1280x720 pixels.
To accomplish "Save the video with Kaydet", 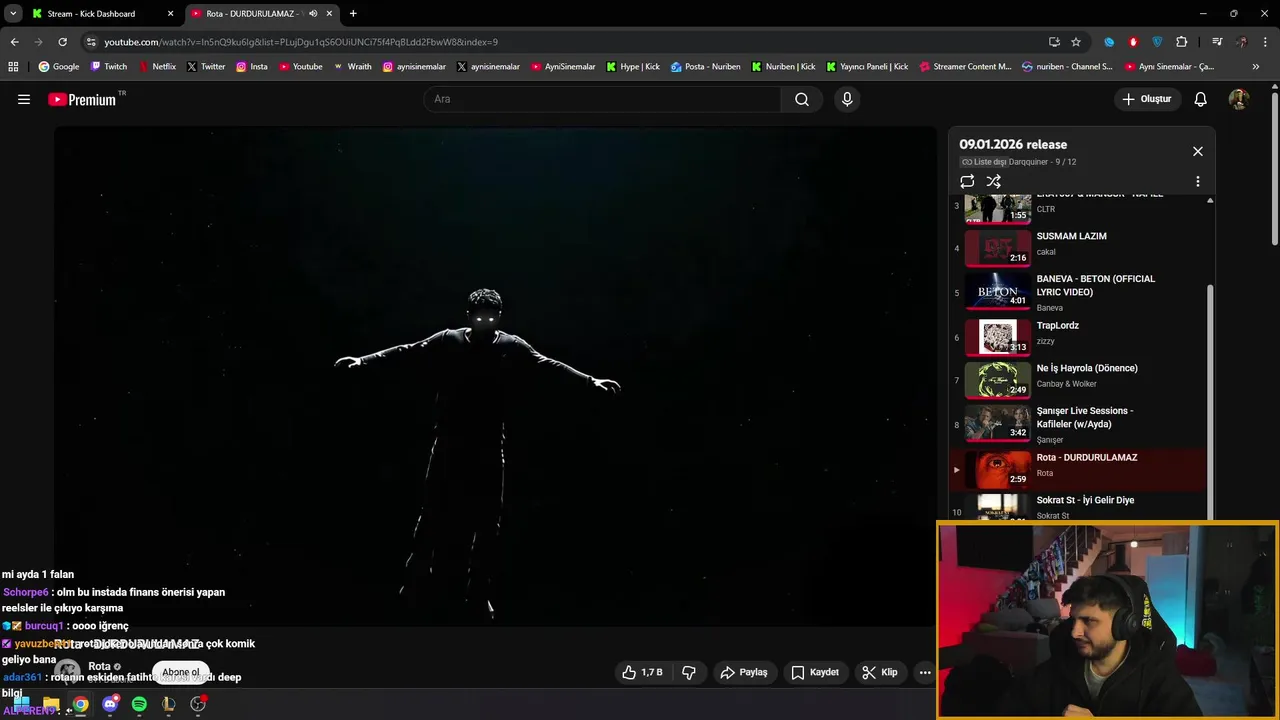I will pyautogui.click(x=815, y=672).
